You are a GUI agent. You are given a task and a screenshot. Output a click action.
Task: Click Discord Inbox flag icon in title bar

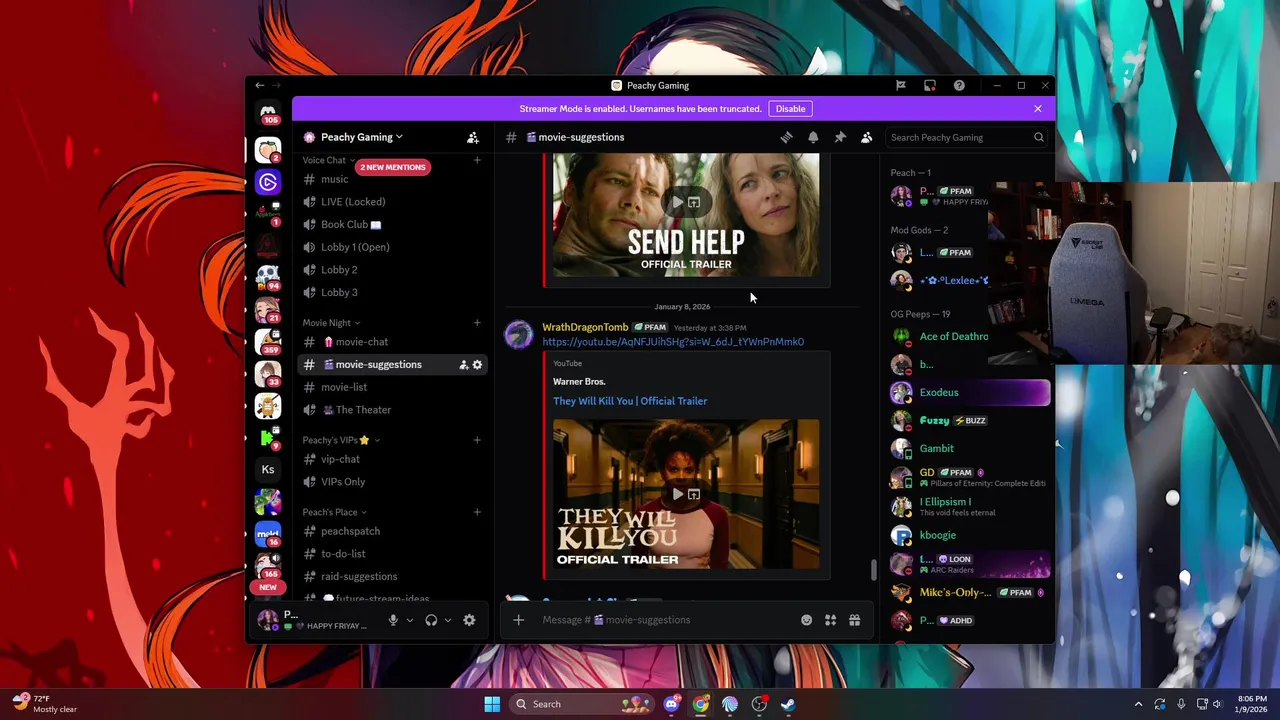point(901,86)
